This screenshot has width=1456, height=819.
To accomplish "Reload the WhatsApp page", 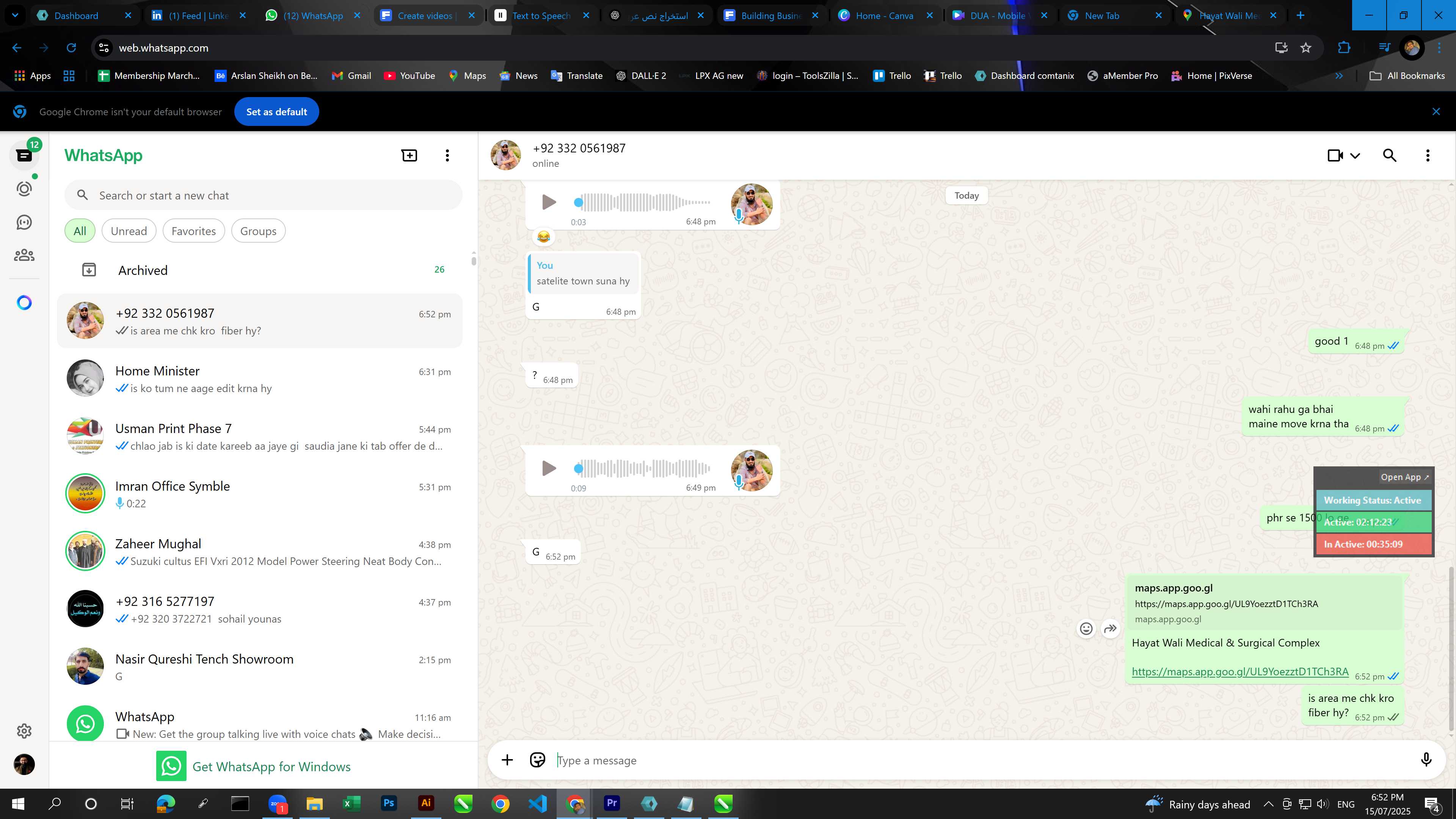I will click(71, 48).
